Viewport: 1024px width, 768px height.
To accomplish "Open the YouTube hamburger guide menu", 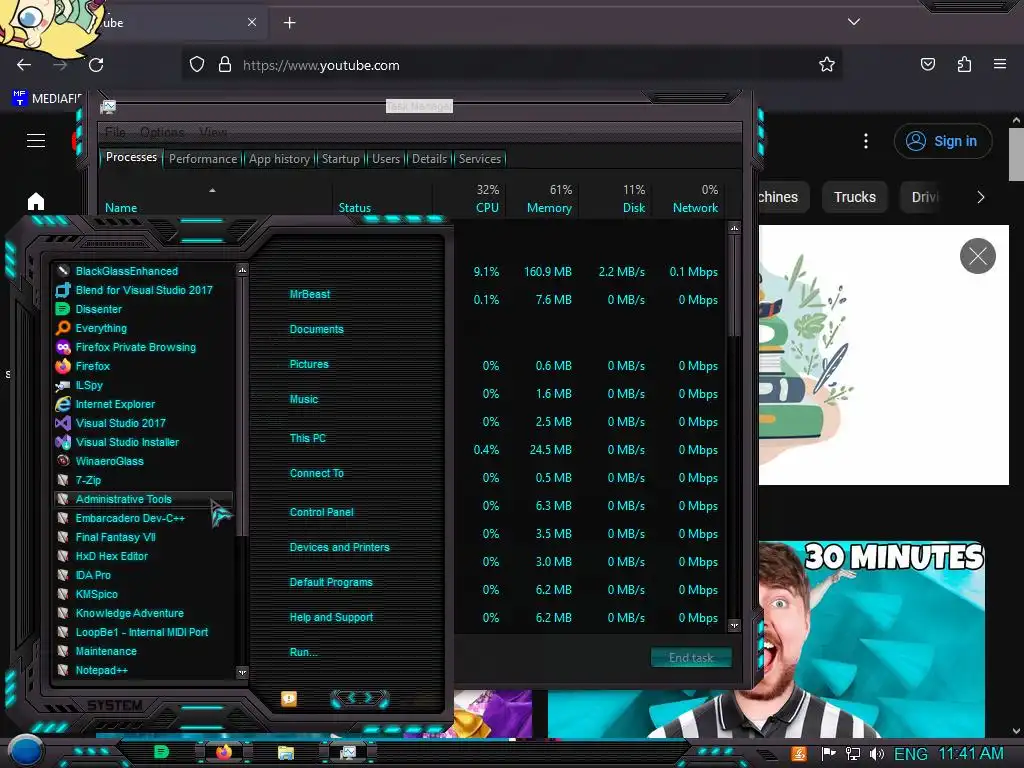I will 36,140.
